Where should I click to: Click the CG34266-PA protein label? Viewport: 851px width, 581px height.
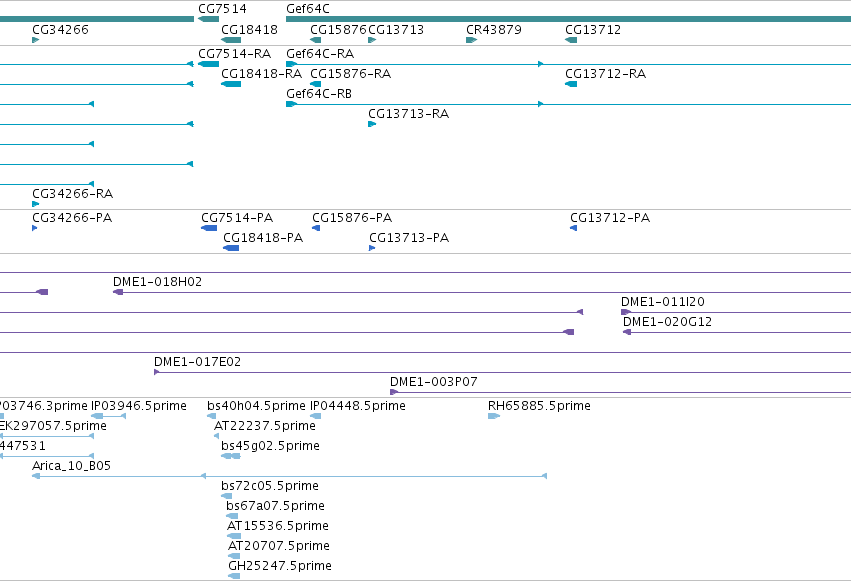[x=72, y=218]
